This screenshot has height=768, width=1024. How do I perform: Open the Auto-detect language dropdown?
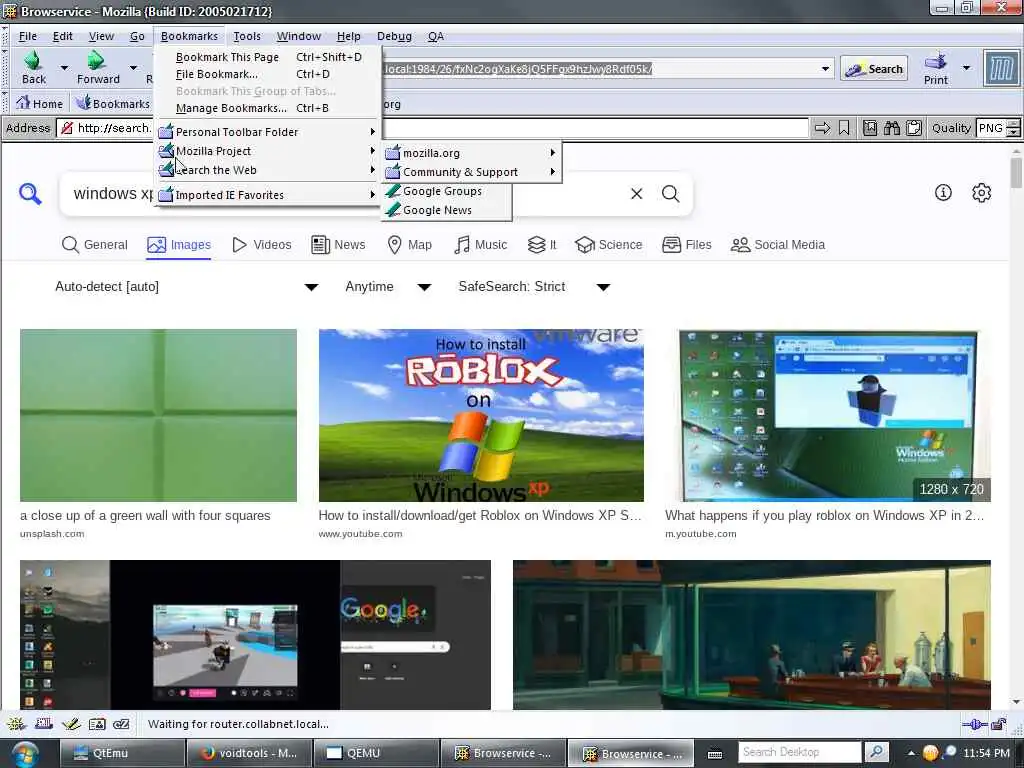[186, 287]
